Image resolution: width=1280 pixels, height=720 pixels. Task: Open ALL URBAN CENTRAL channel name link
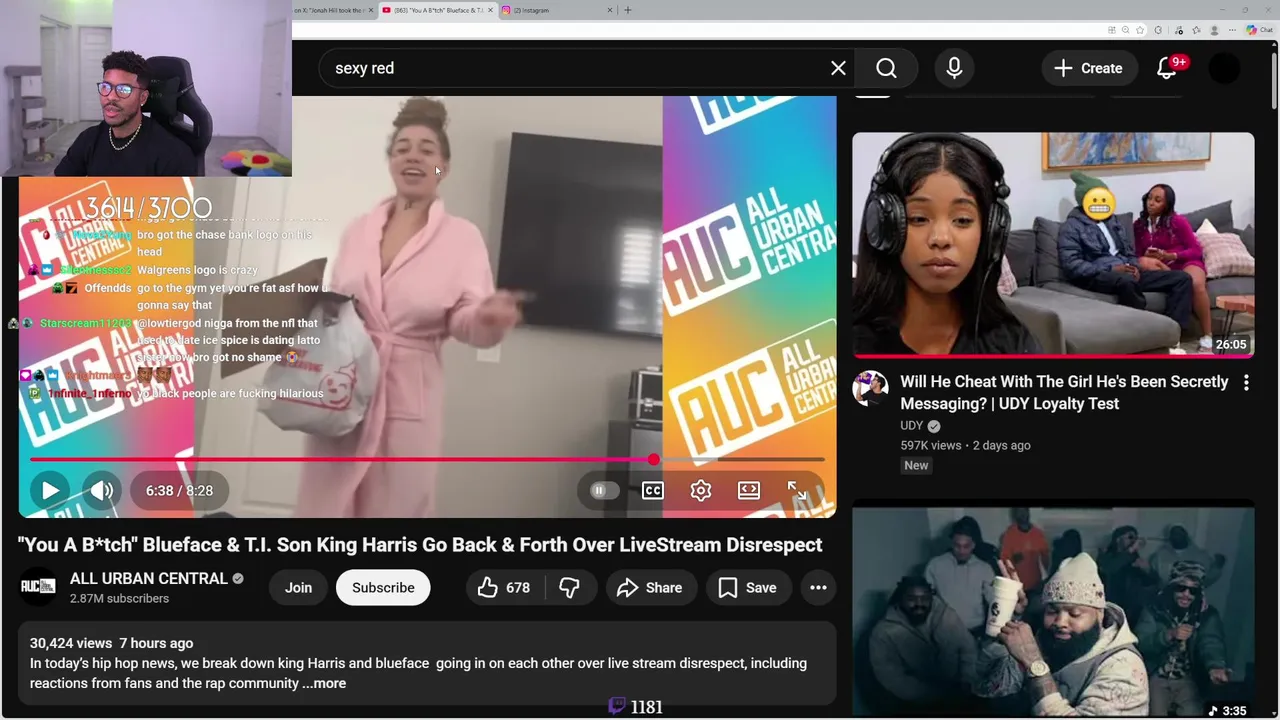(x=149, y=578)
